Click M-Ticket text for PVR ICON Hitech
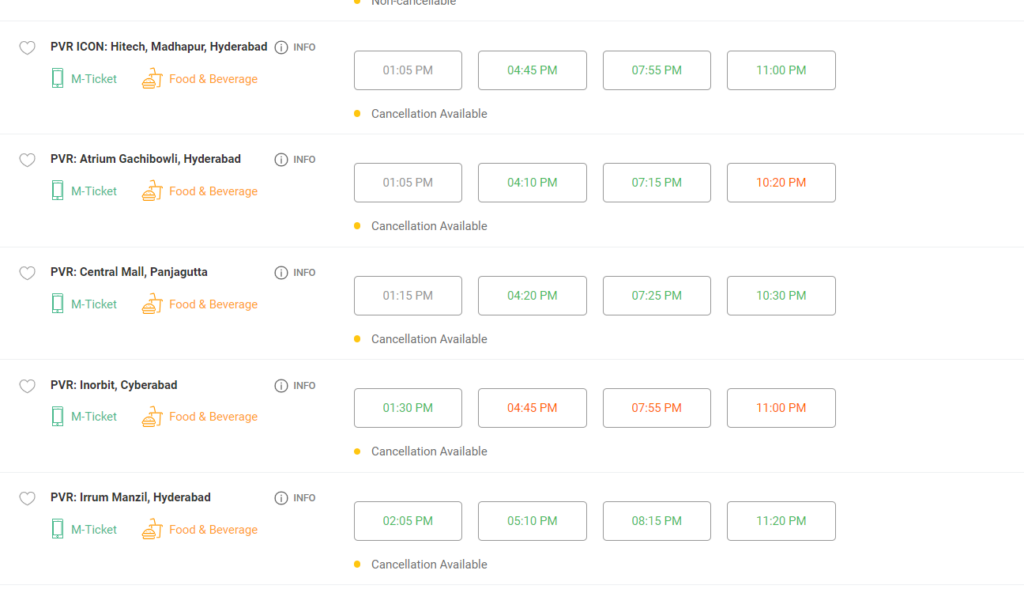The height and width of the screenshot is (593, 1024). click(x=94, y=78)
